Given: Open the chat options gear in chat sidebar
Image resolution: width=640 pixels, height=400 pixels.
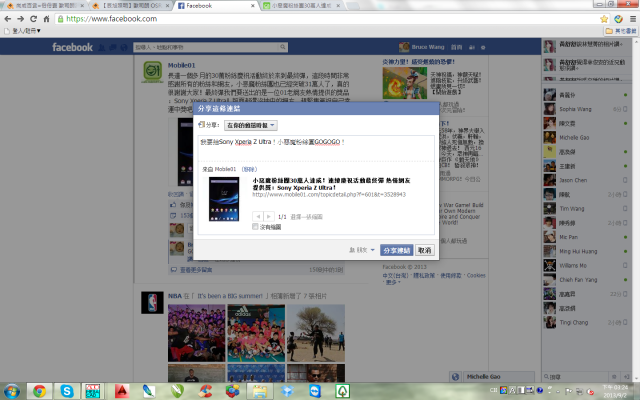Looking at the screenshot, I should point(614,377).
